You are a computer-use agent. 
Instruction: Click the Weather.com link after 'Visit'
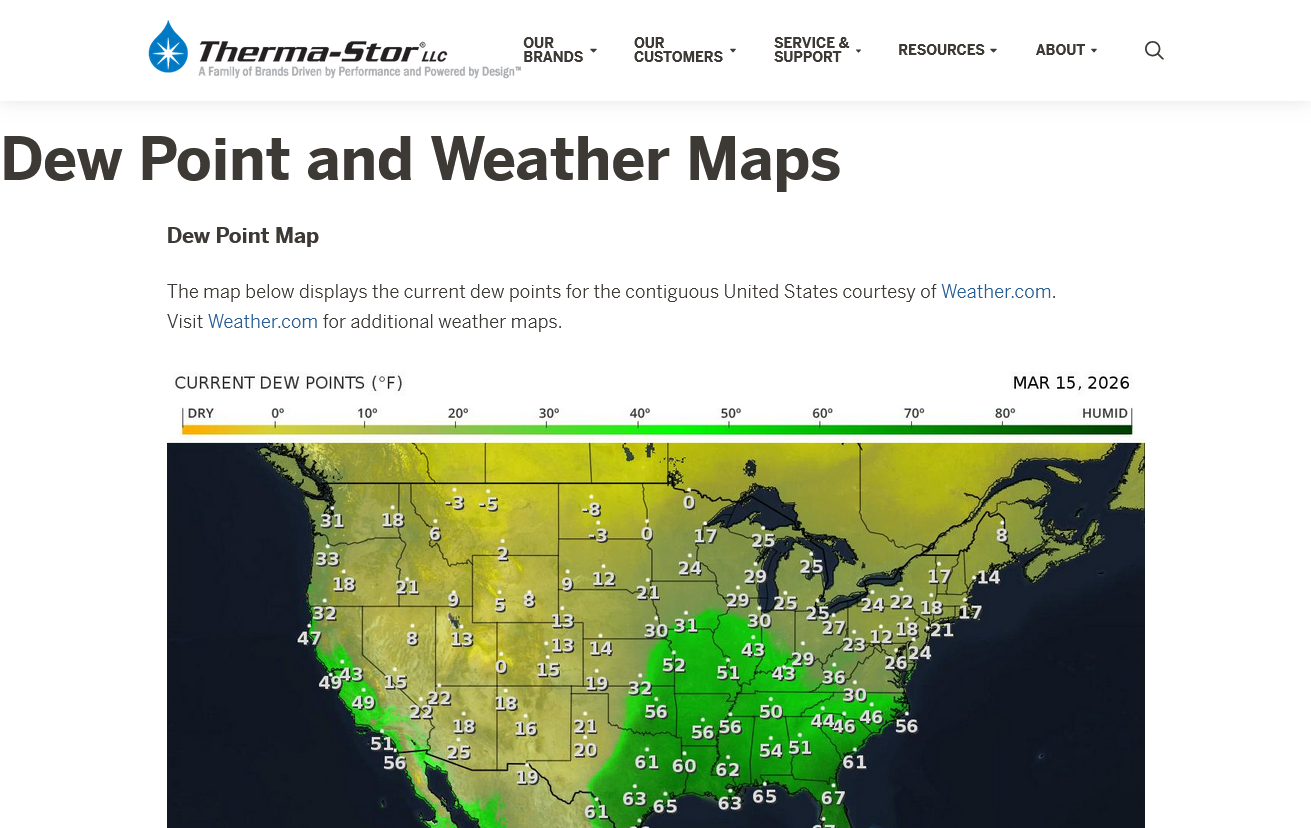[x=262, y=322]
